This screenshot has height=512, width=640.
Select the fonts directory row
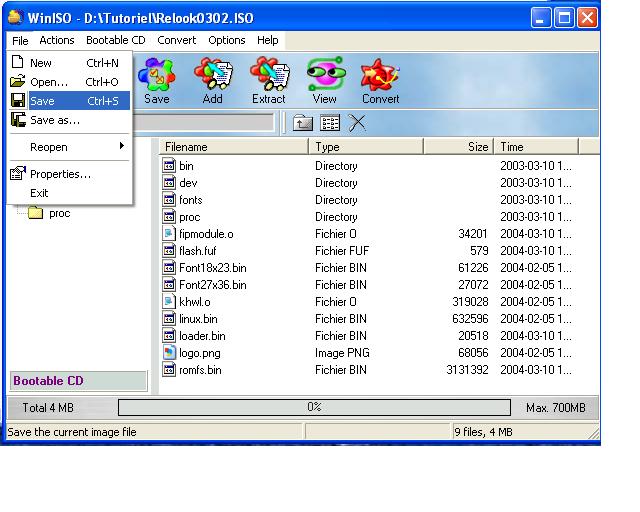click(367, 200)
